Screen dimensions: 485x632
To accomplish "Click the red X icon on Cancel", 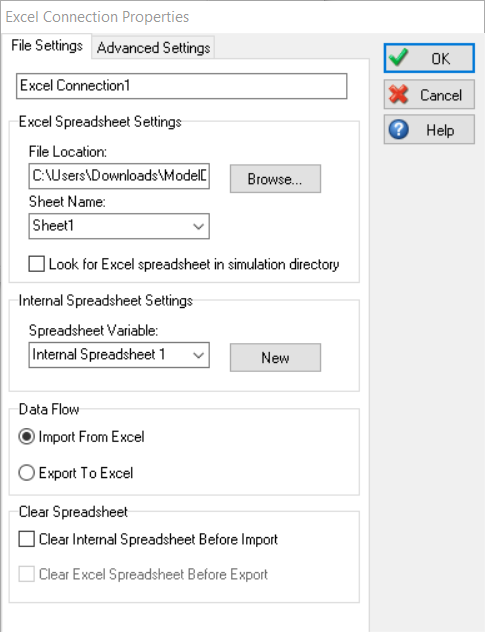I will tap(398, 95).
